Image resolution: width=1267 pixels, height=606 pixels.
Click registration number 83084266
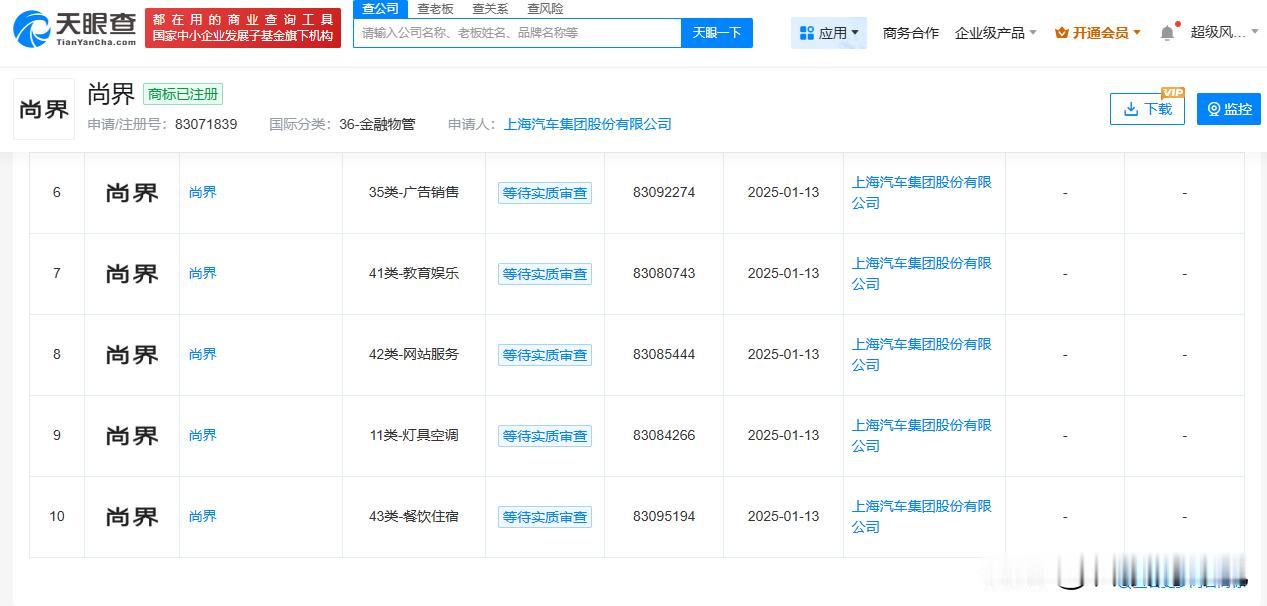coord(664,435)
